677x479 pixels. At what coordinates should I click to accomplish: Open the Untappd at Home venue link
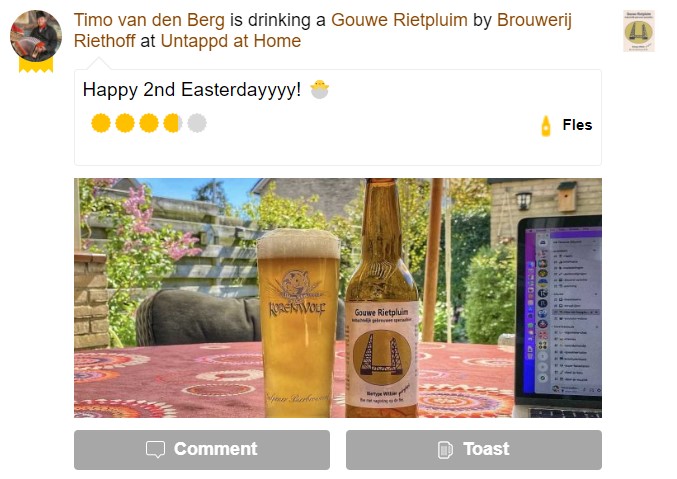point(231,41)
